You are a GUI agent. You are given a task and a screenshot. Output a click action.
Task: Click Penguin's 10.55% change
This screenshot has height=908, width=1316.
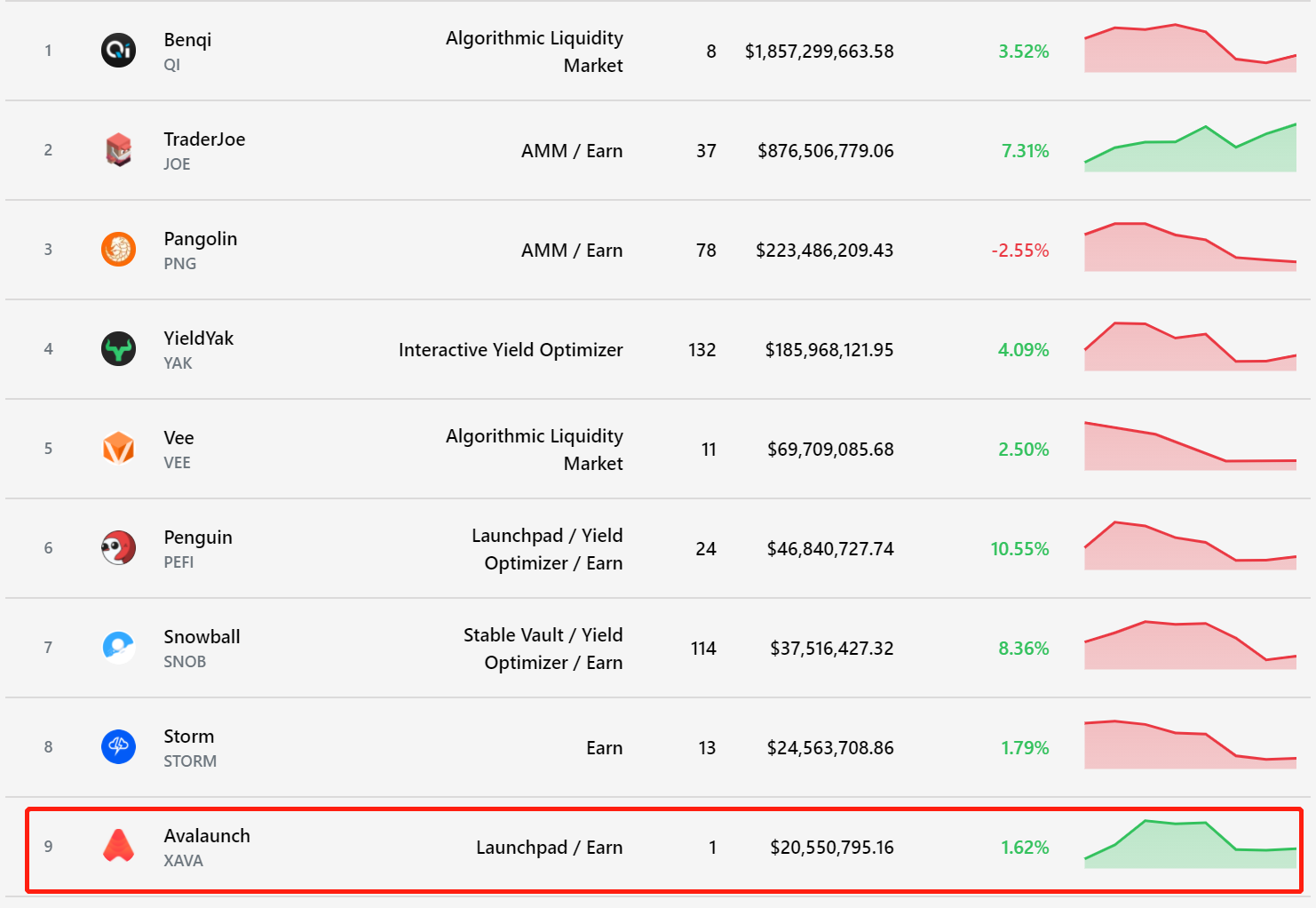click(x=1019, y=549)
